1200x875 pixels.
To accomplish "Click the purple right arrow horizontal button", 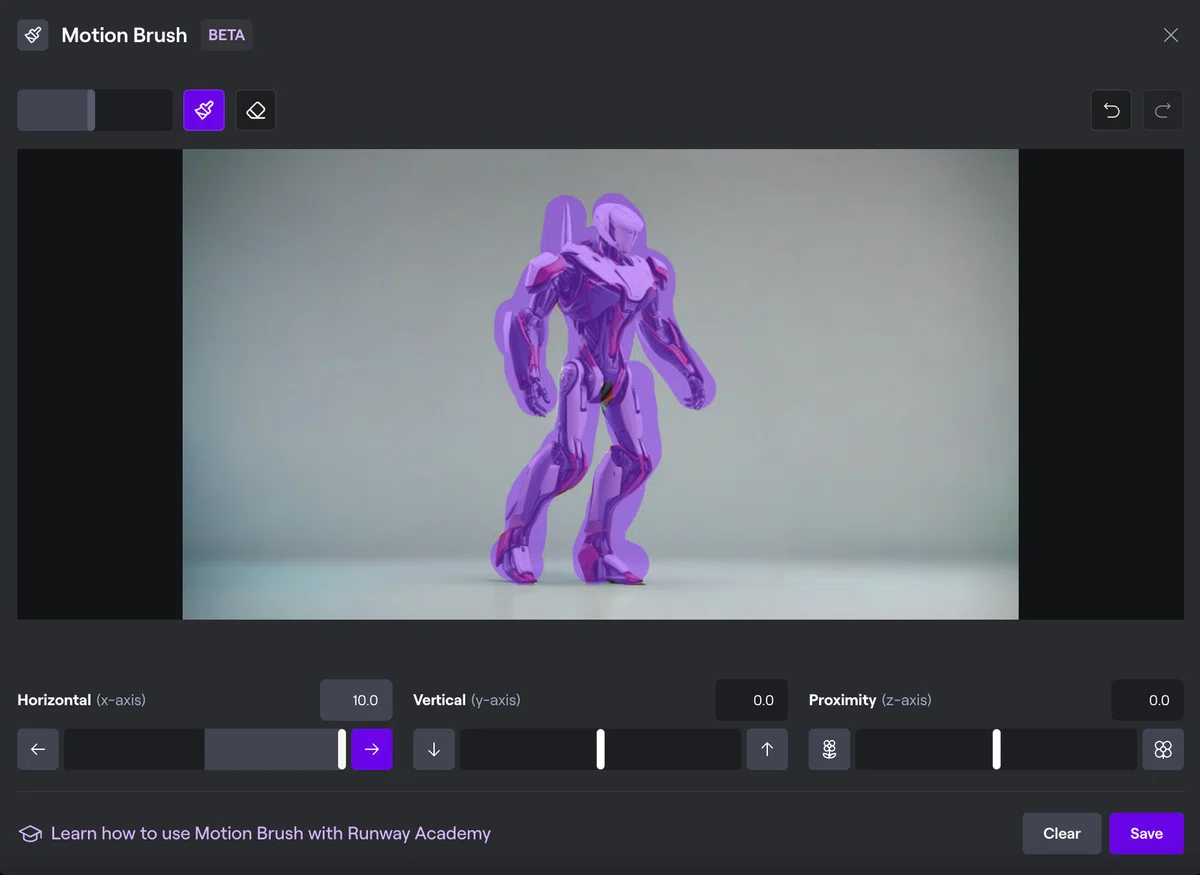I will pos(372,749).
